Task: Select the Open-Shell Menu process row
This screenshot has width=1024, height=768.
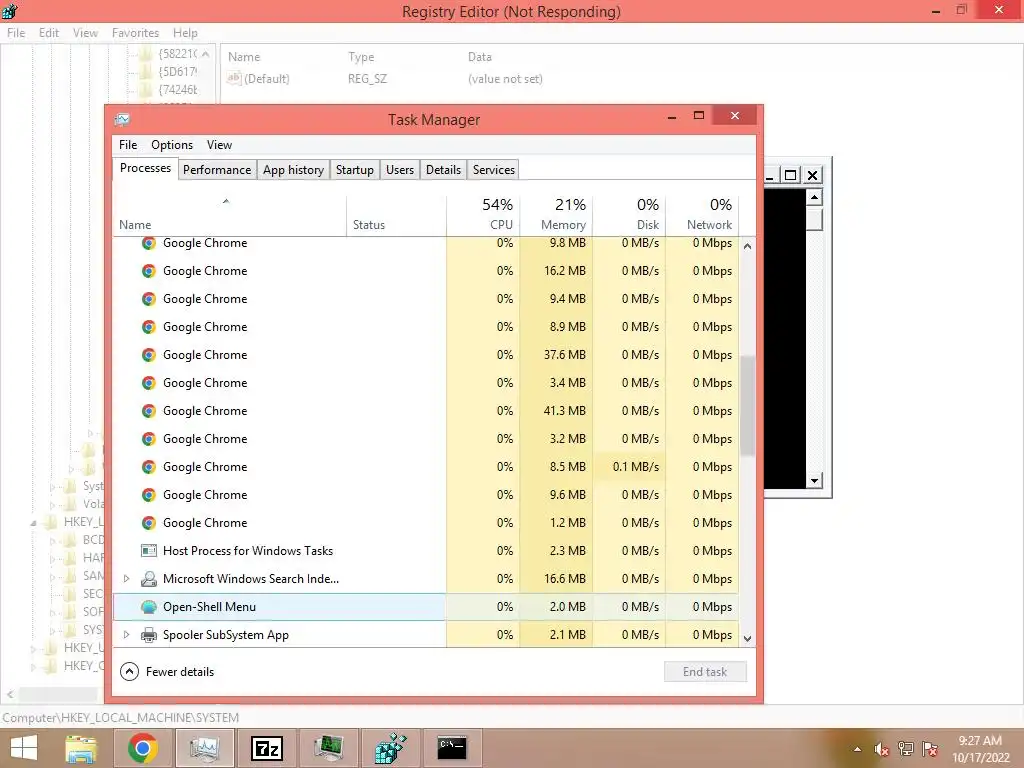Action: [x=426, y=607]
